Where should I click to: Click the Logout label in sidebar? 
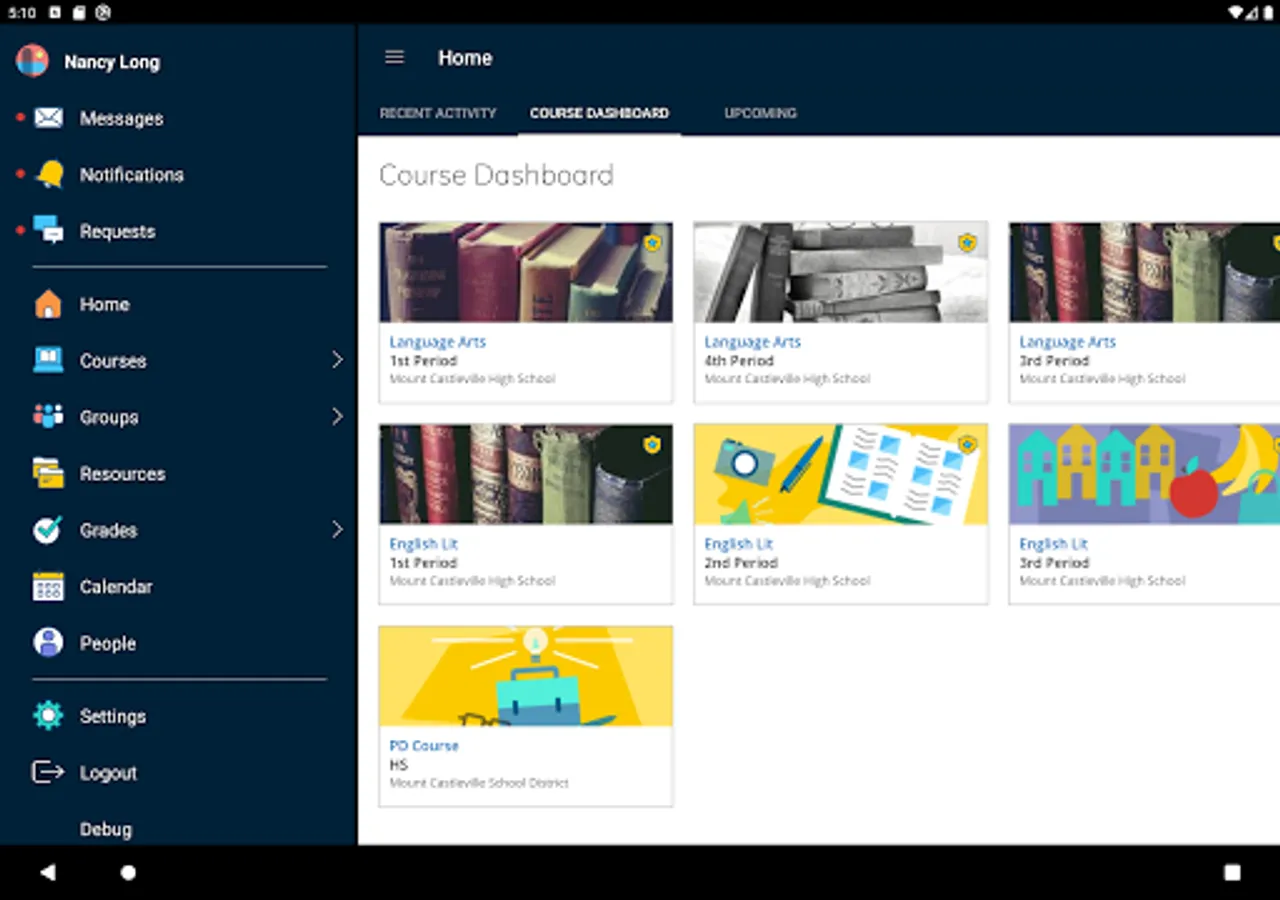108,773
